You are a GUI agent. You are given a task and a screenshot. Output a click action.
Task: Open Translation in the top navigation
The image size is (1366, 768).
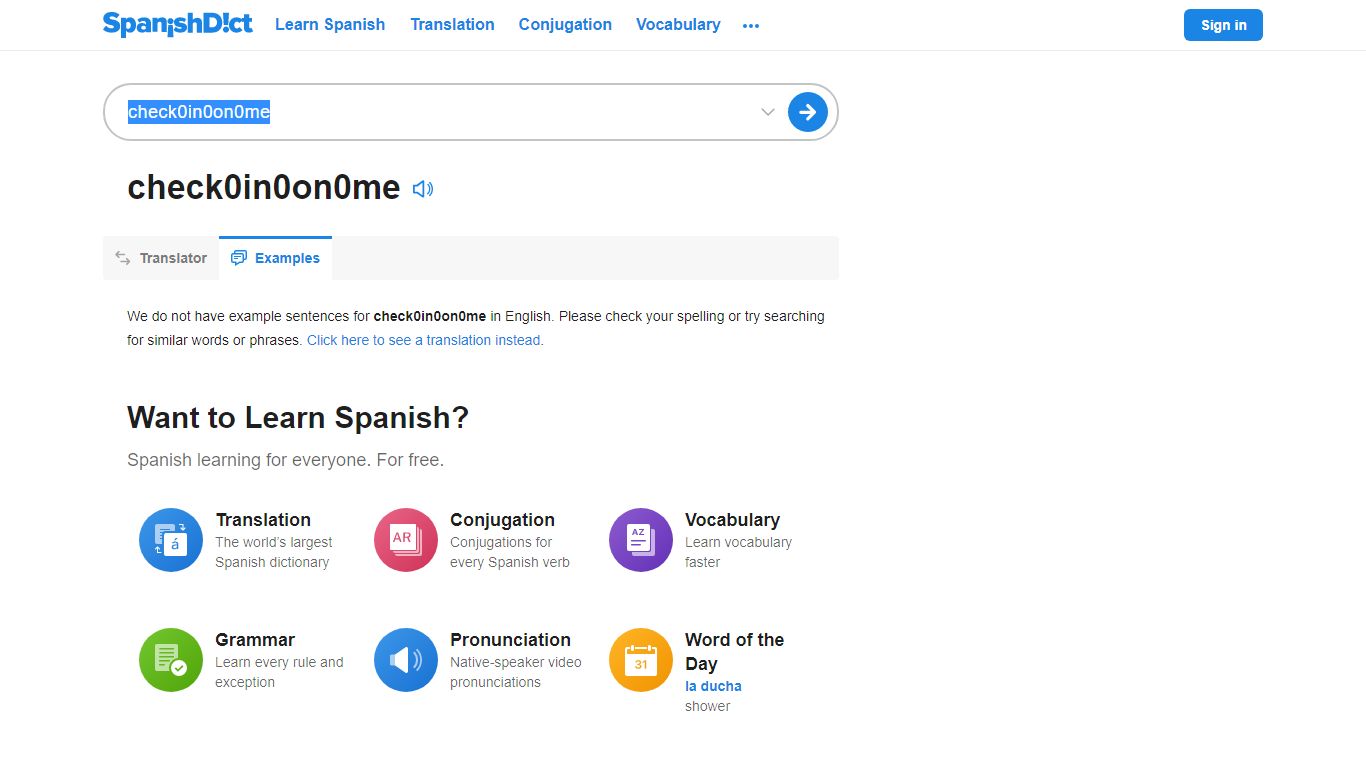click(452, 24)
